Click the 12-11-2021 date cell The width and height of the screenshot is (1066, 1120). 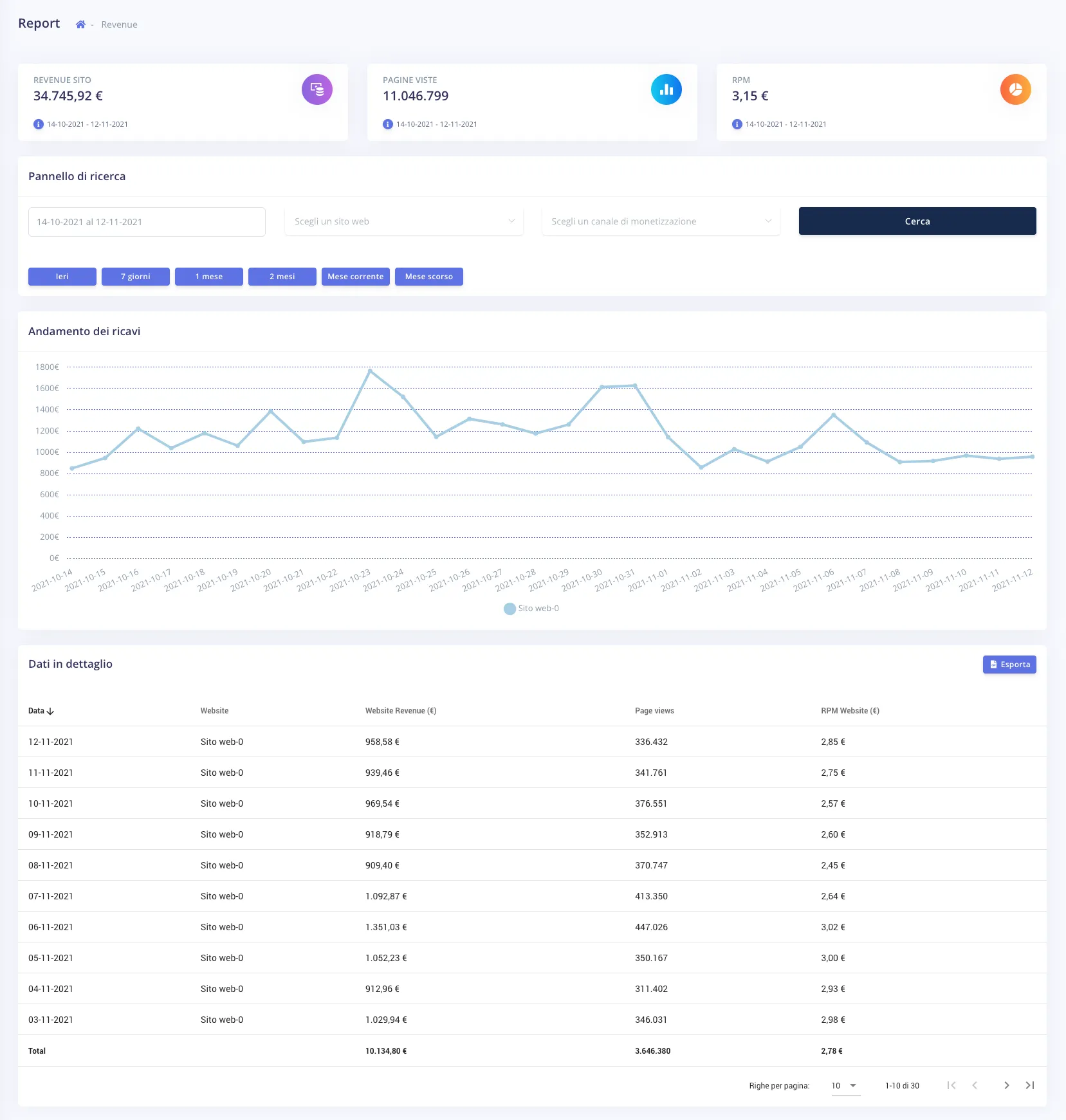tap(51, 742)
